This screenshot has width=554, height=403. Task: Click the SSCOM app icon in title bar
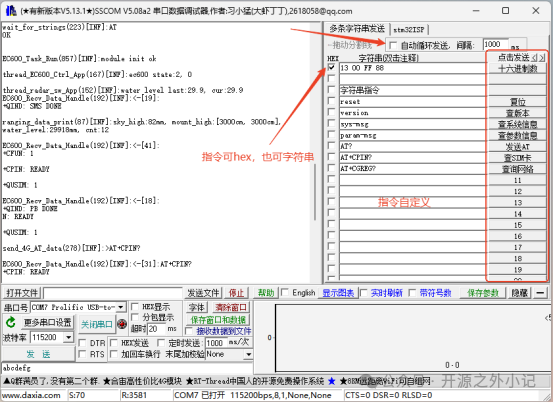11,11
